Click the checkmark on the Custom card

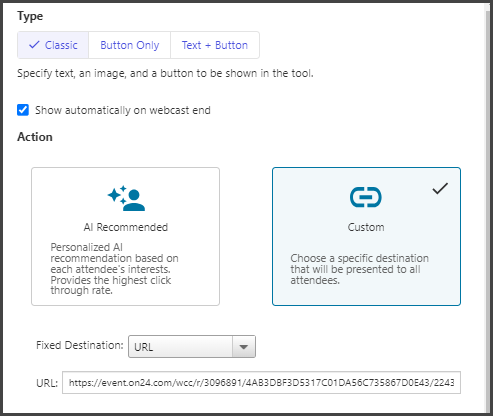(x=440, y=188)
